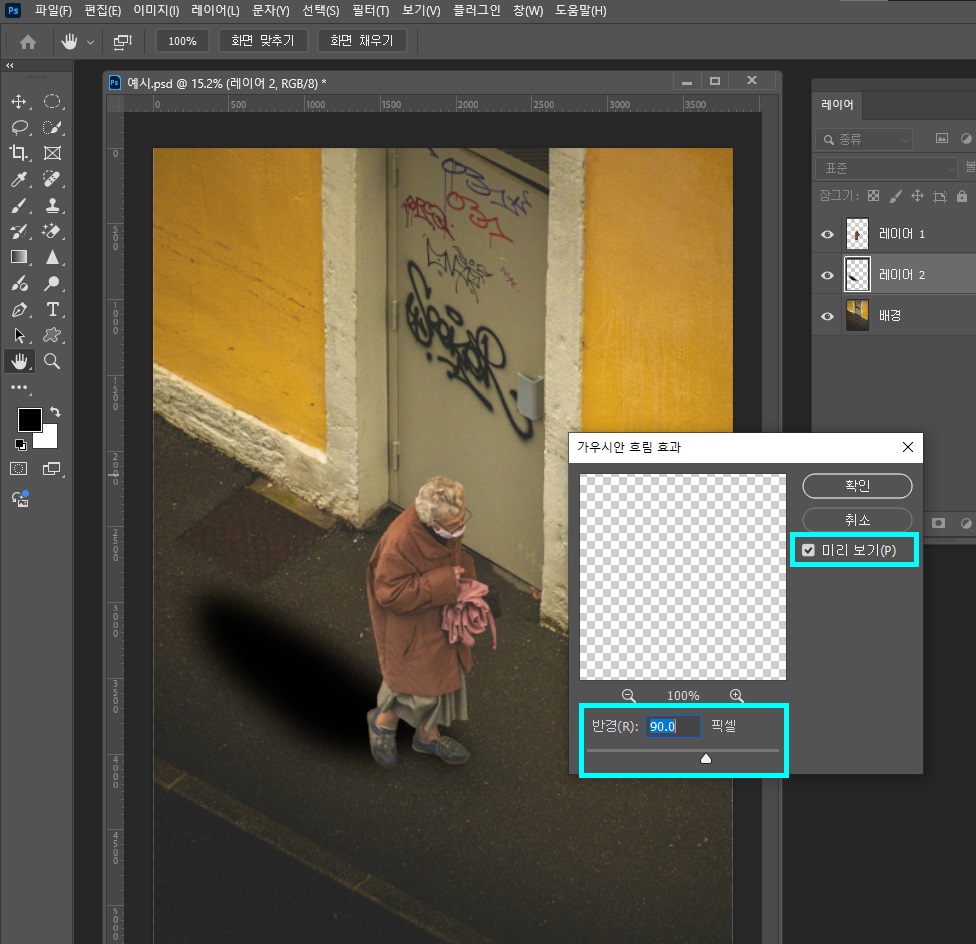Select the Type tool
The height and width of the screenshot is (944, 976).
[52, 309]
